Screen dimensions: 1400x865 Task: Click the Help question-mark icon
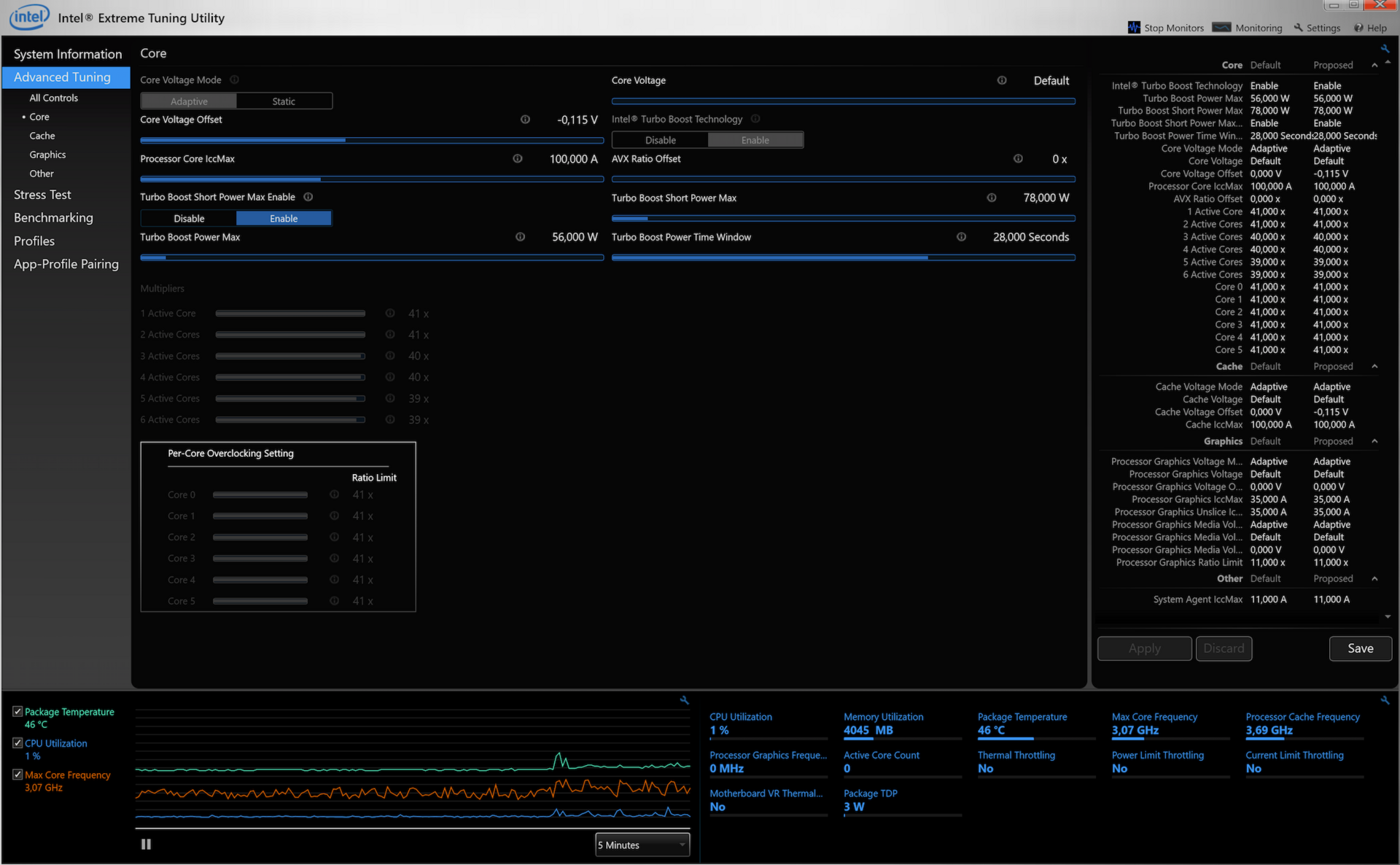pyautogui.click(x=1358, y=28)
